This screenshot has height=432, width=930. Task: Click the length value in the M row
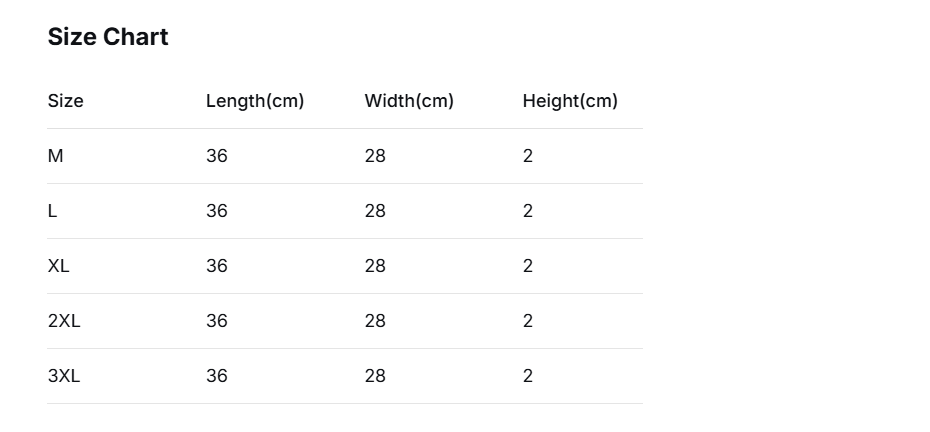click(217, 156)
